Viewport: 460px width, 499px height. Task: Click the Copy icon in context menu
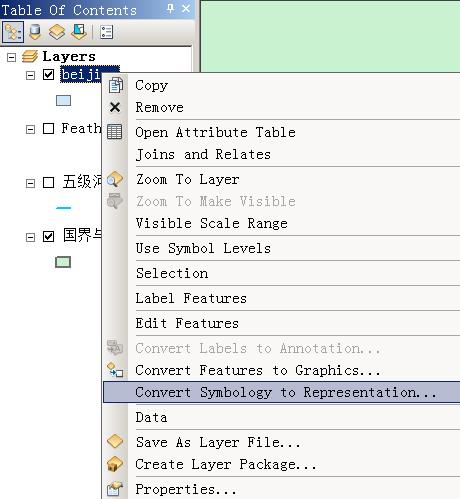point(115,85)
